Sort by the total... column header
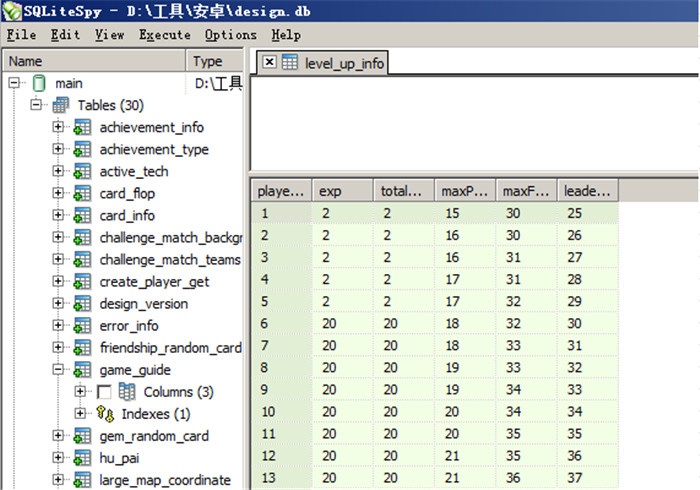Image resolution: width=700 pixels, height=490 pixels. [x=404, y=191]
